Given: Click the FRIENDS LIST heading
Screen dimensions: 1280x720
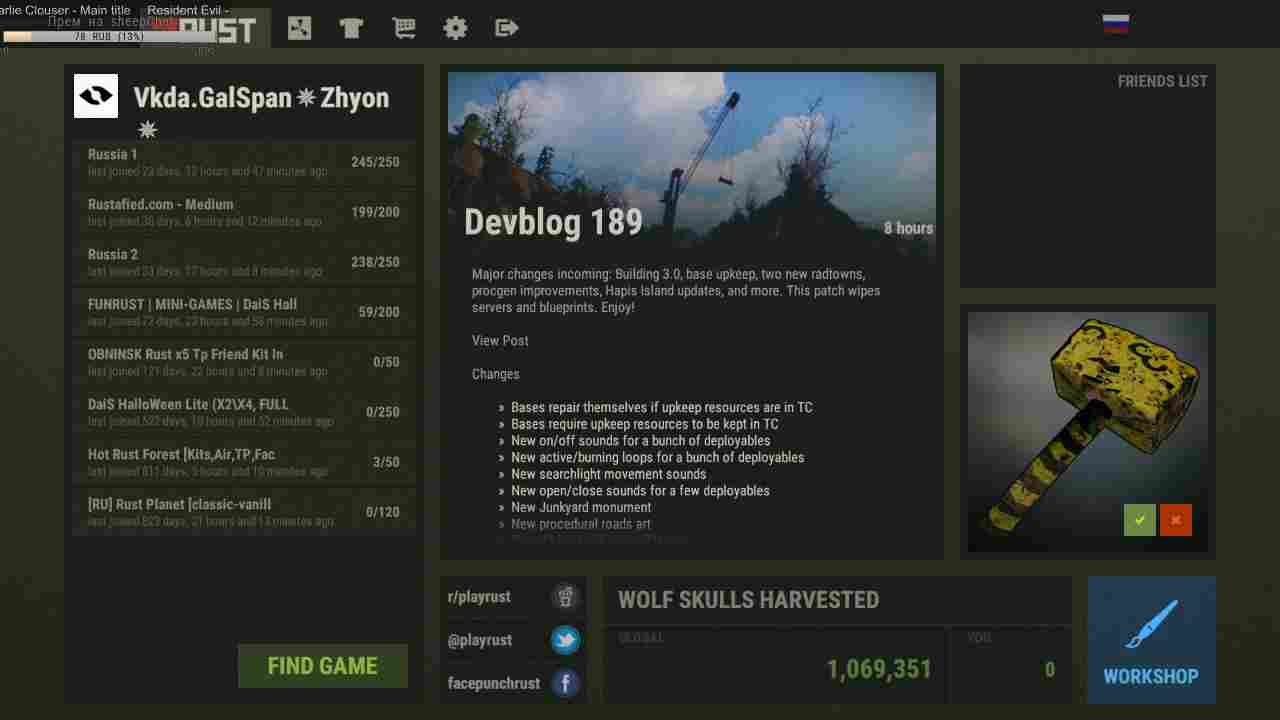Looking at the screenshot, I should [1162, 82].
